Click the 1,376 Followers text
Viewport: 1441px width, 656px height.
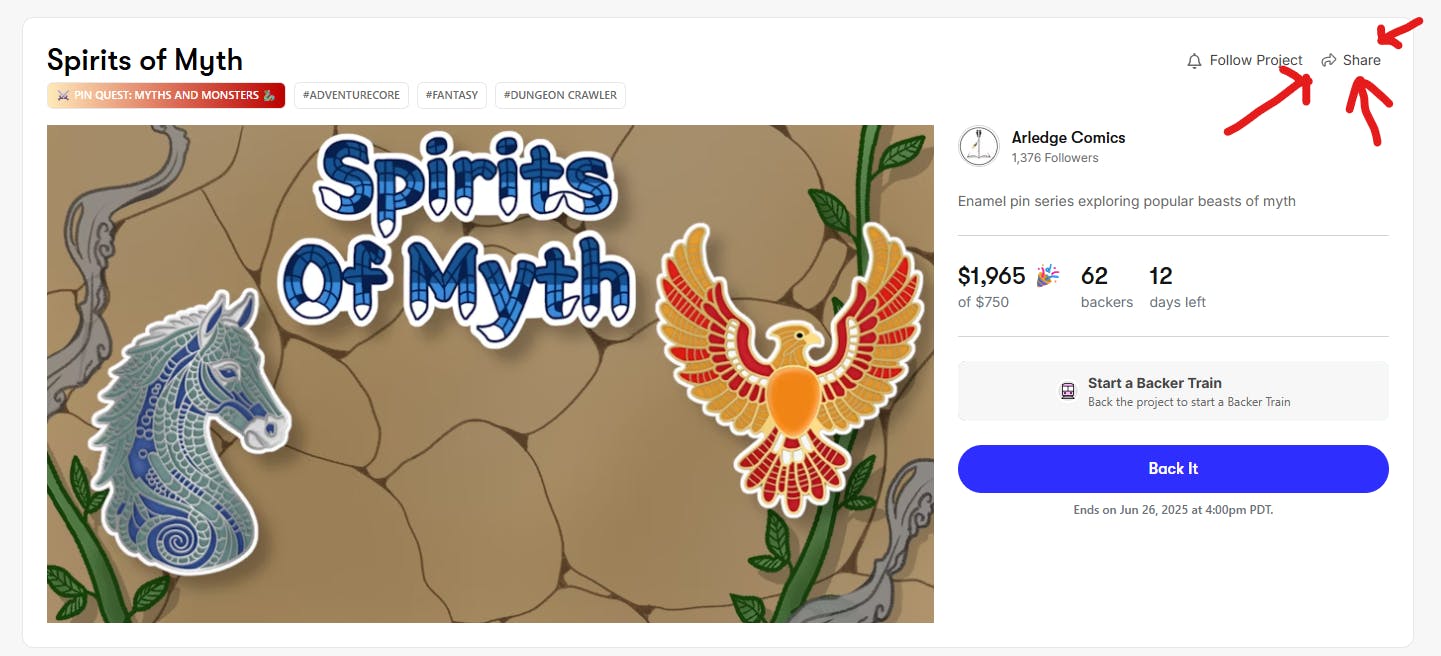click(1055, 158)
